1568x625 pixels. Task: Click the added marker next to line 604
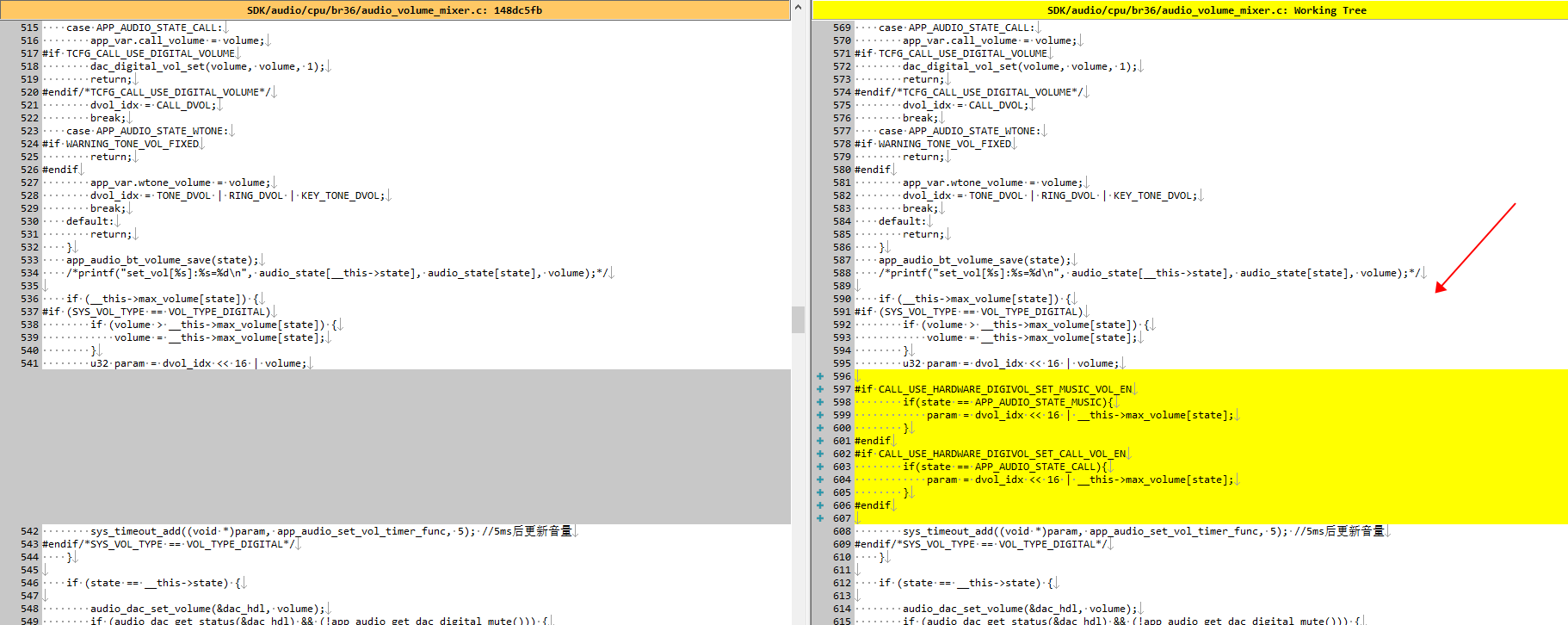click(820, 480)
